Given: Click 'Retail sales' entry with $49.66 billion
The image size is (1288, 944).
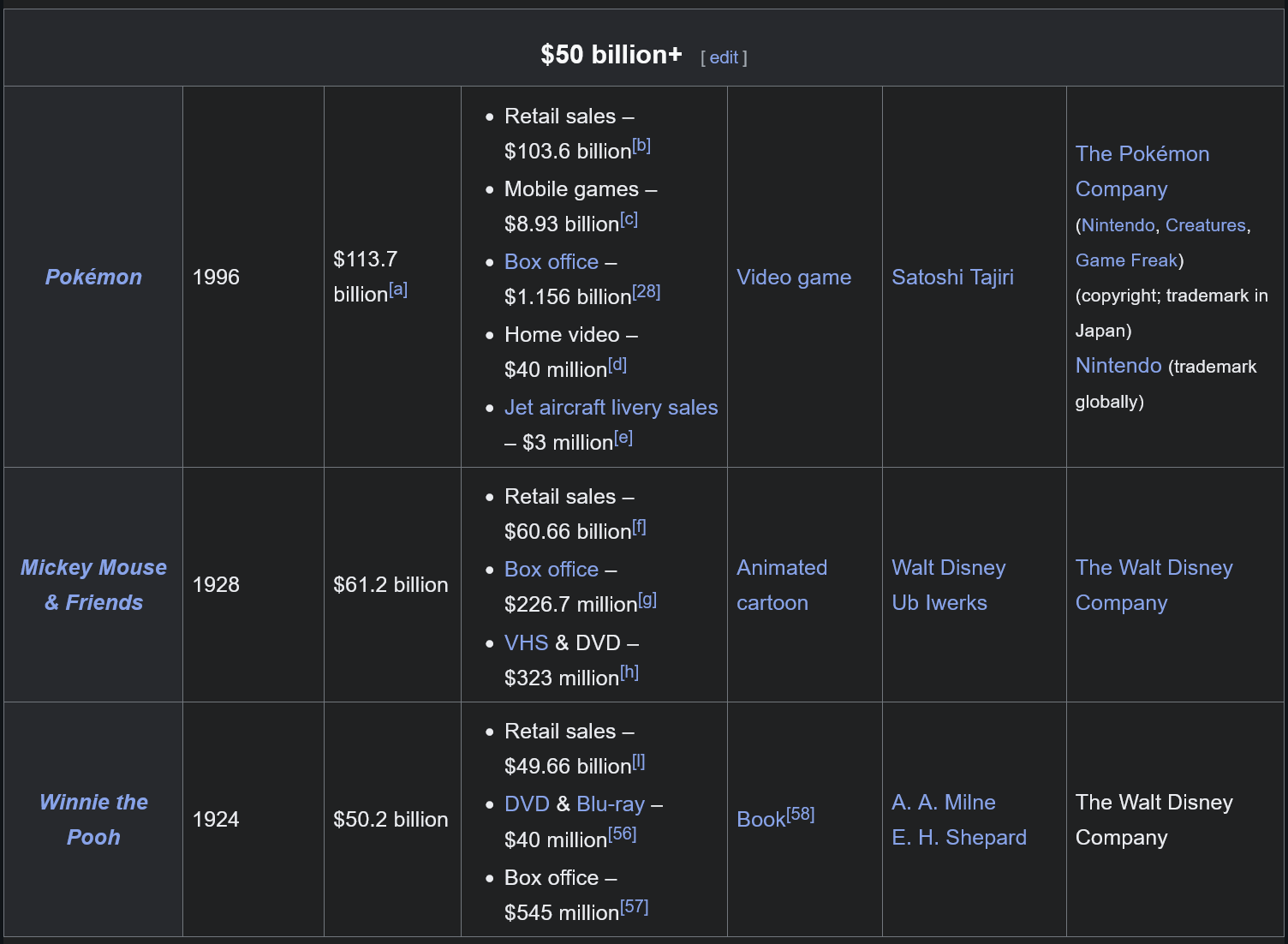Looking at the screenshot, I should 575,749.
